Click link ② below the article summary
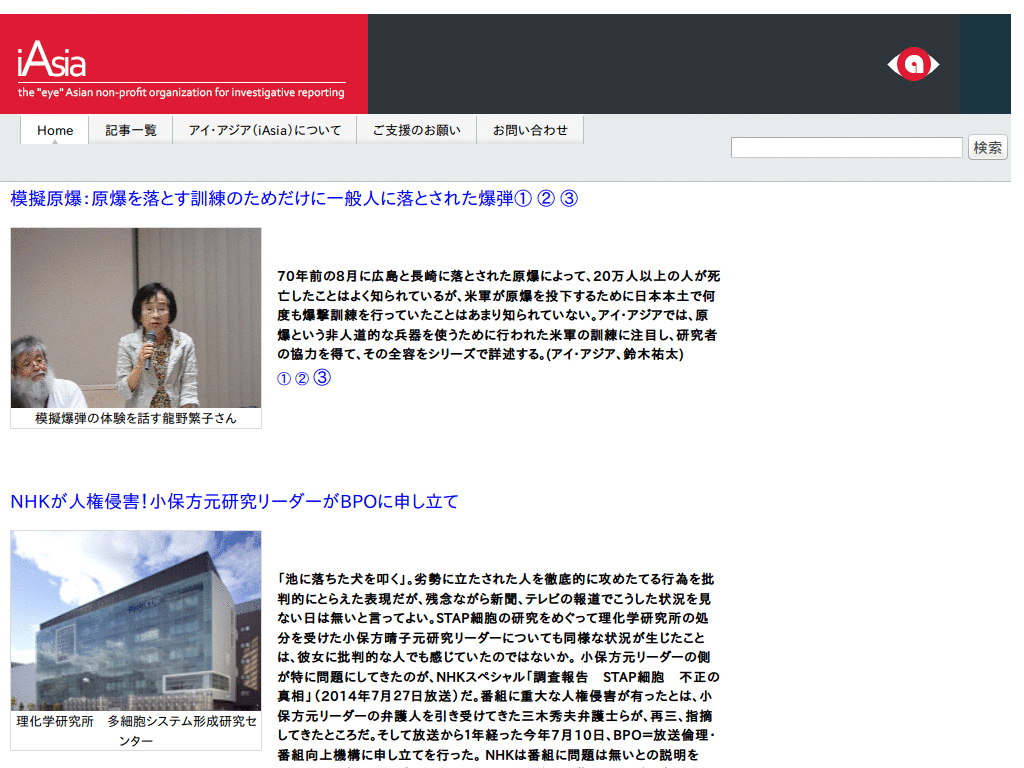The width and height of the screenshot is (1024, 768). (x=302, y=379)
